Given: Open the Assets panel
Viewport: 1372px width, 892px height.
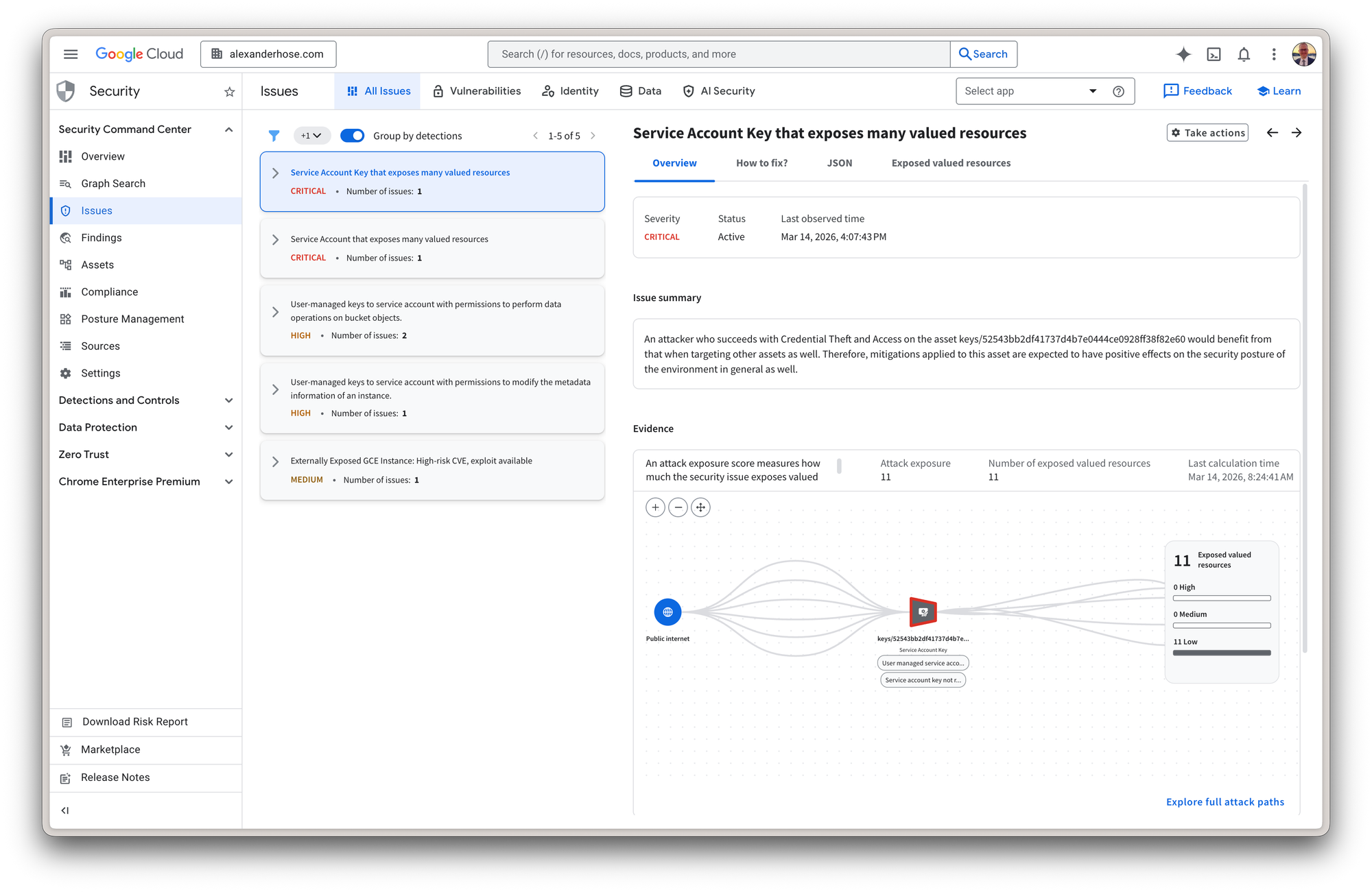Looking at the screenshot, I should pyautogui.click(x=97, y=265).
